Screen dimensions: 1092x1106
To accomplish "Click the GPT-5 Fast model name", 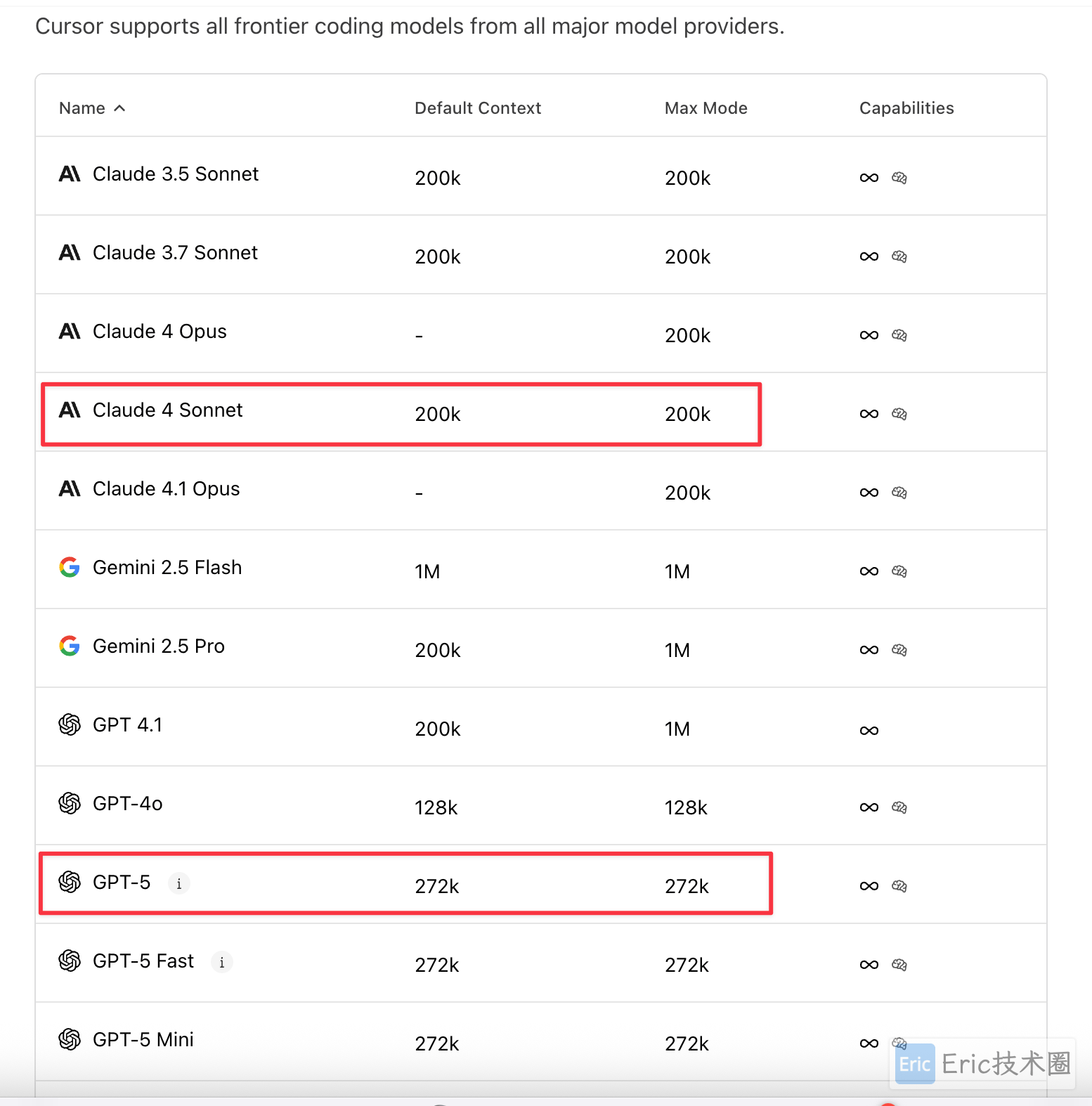I will (x=143, y=961).
